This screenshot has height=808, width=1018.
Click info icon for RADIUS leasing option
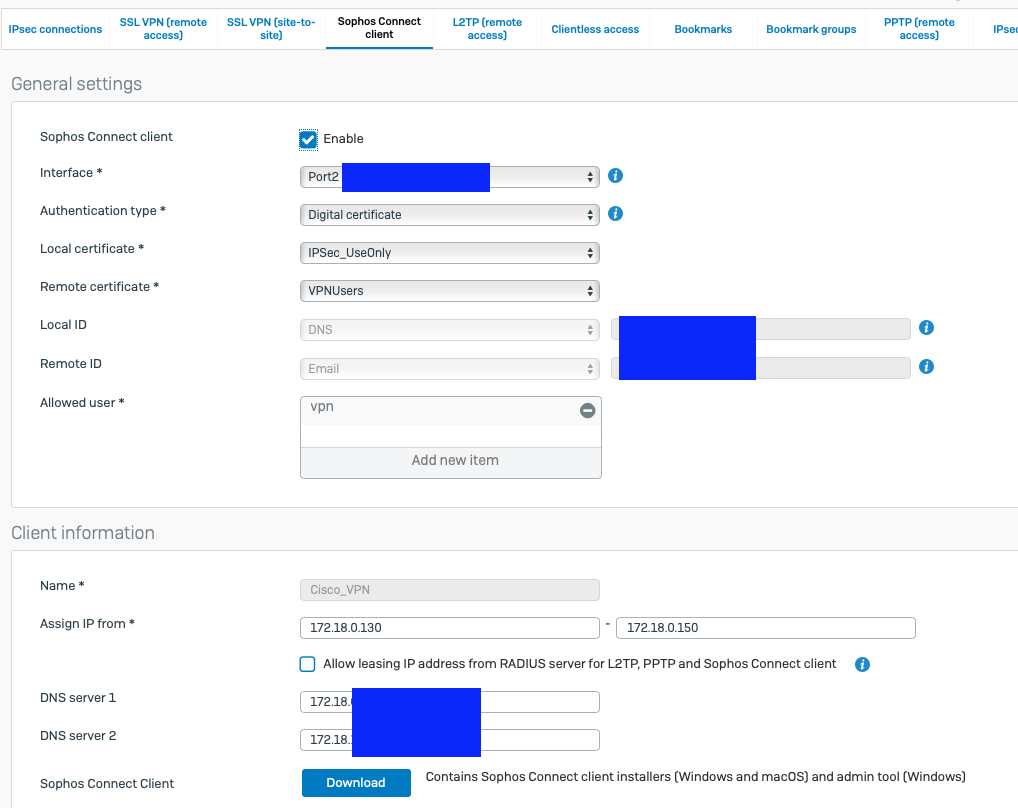click(x=862, y=664)
